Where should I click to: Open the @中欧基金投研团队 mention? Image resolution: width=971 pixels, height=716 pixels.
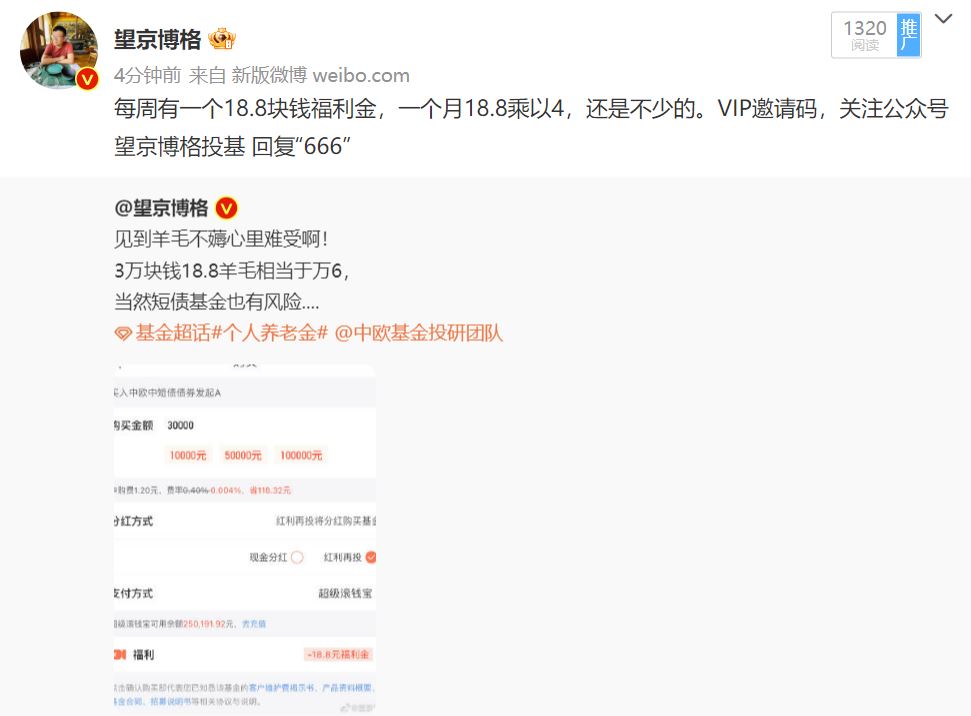419,333
